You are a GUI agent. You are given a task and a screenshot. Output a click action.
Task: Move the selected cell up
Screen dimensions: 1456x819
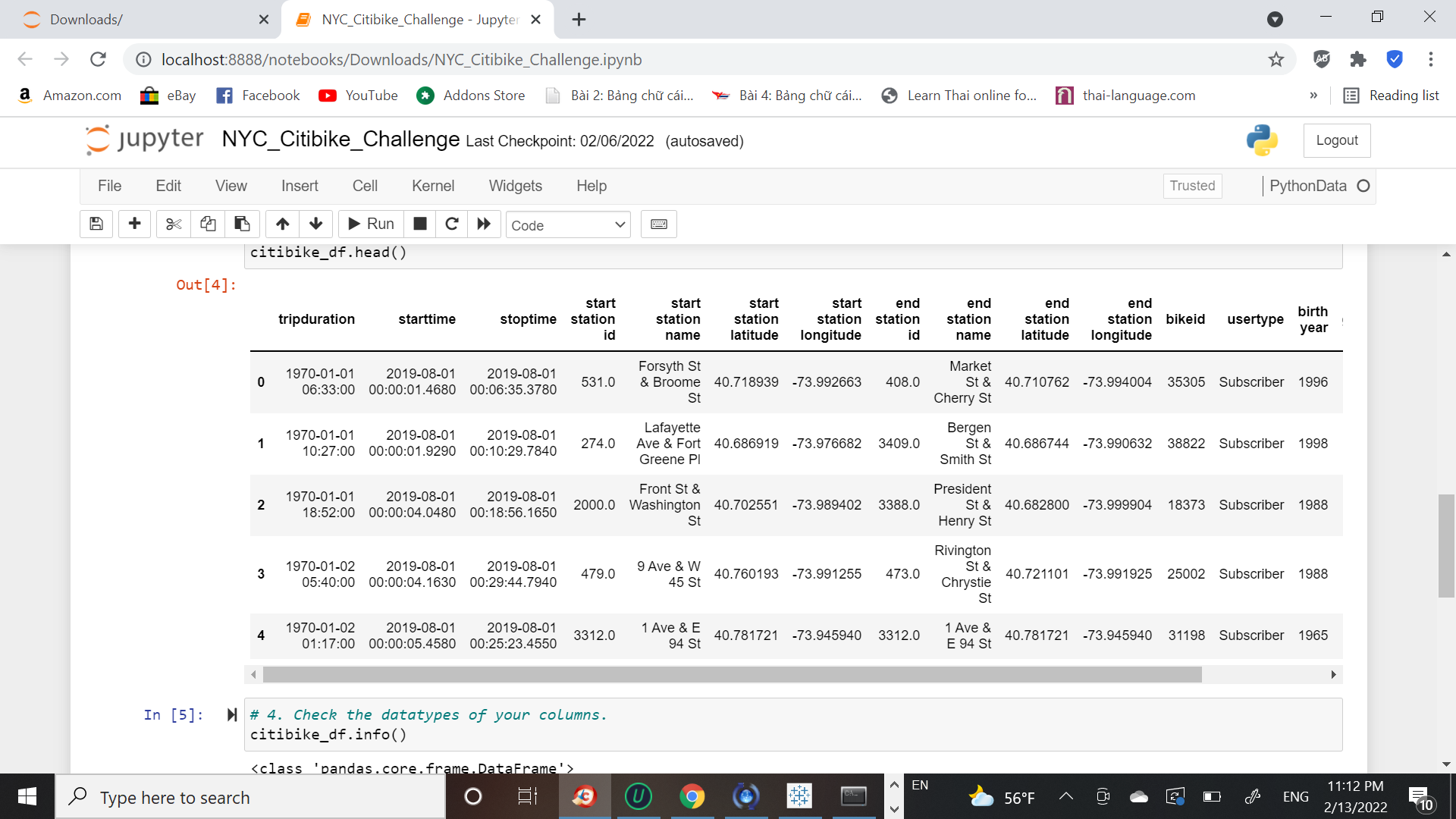point(282,224)
